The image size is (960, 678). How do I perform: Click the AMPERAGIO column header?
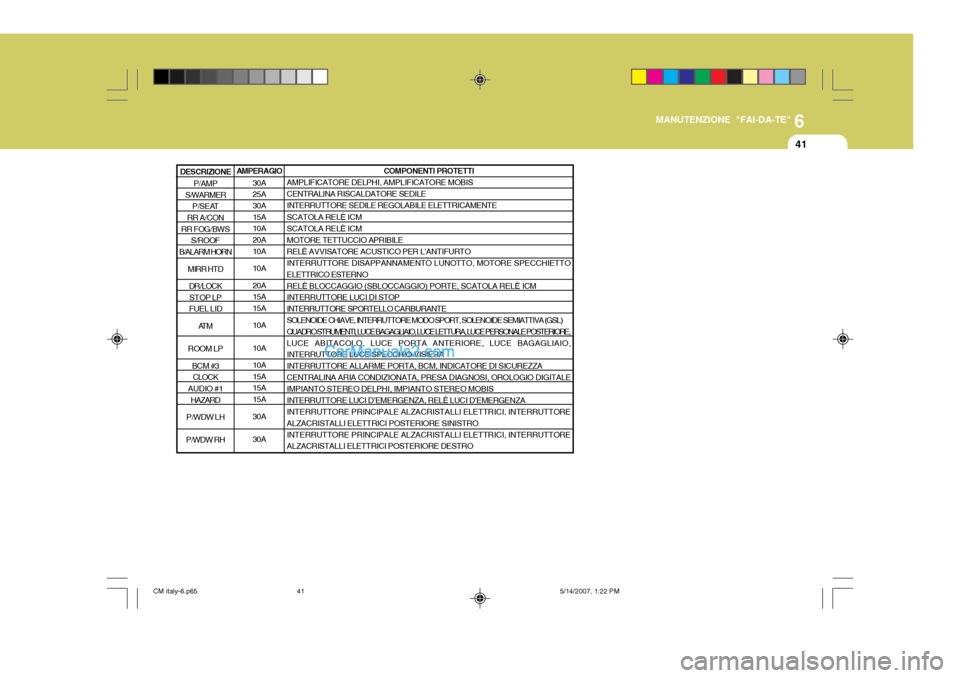[x=259, y=171]
